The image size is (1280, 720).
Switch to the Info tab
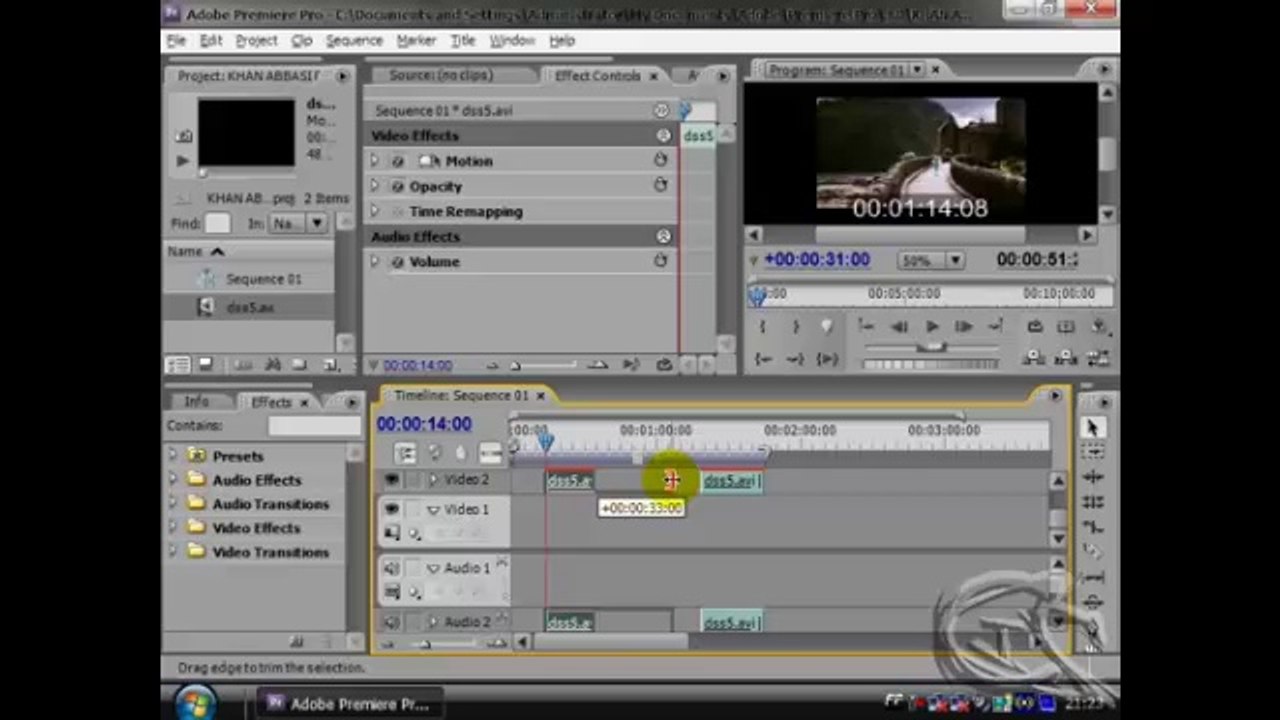[x=196, y=401]
